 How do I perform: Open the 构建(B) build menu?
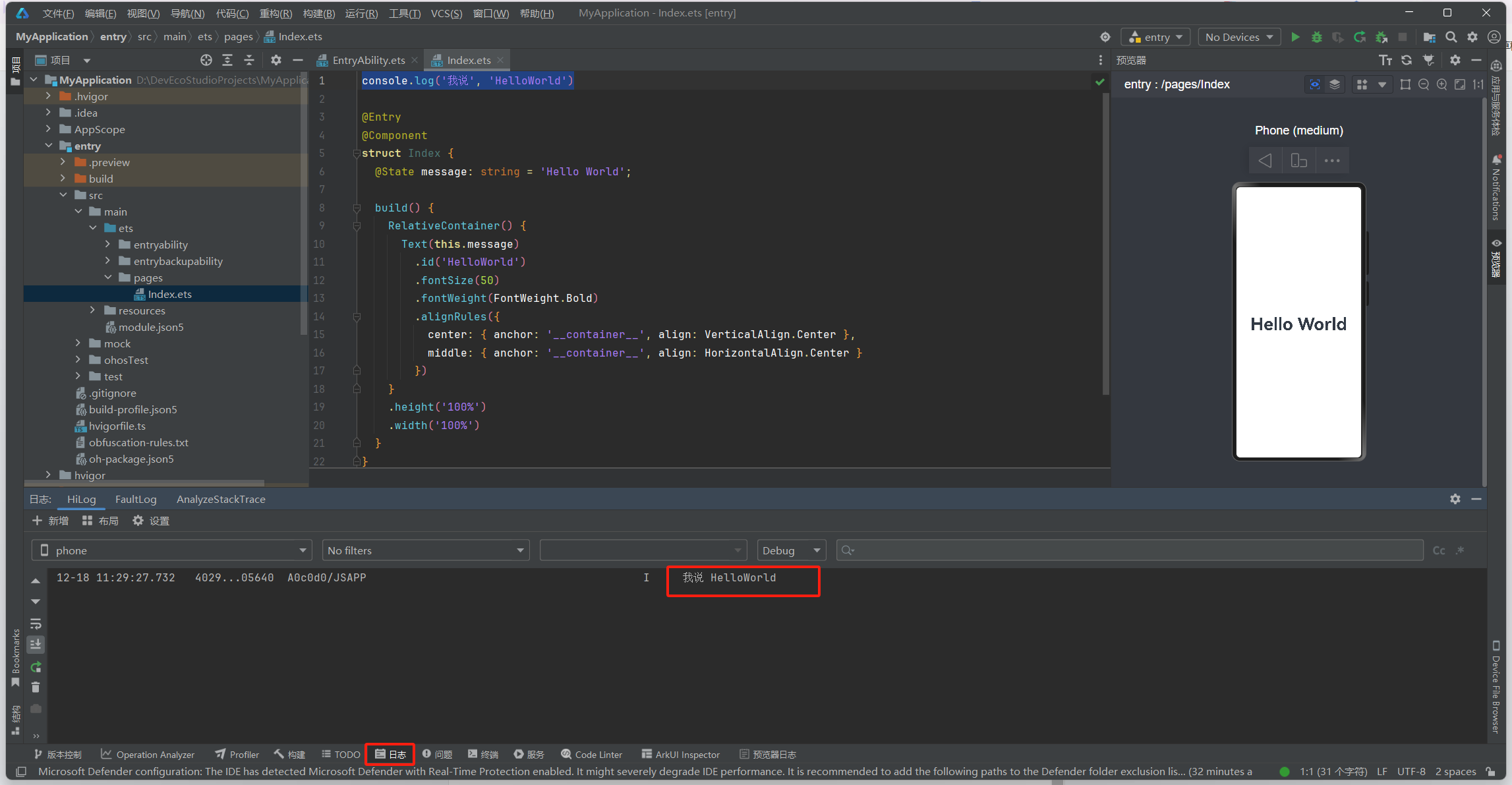319,13
